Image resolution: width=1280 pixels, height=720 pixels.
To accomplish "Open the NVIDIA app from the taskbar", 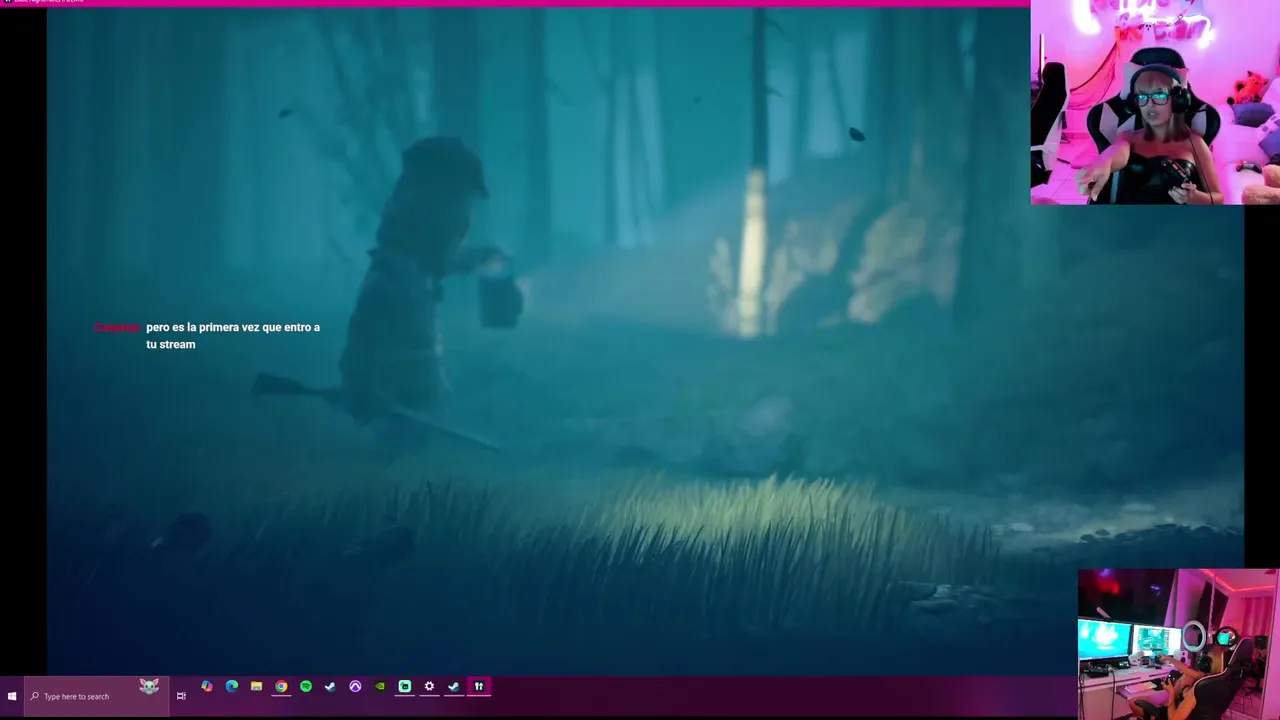I will pos(380,687).
